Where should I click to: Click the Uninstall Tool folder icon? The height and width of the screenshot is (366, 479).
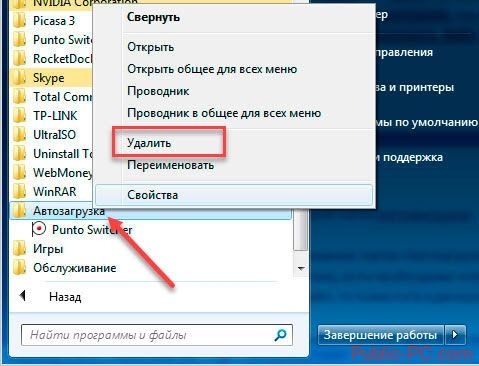point(19,154)
